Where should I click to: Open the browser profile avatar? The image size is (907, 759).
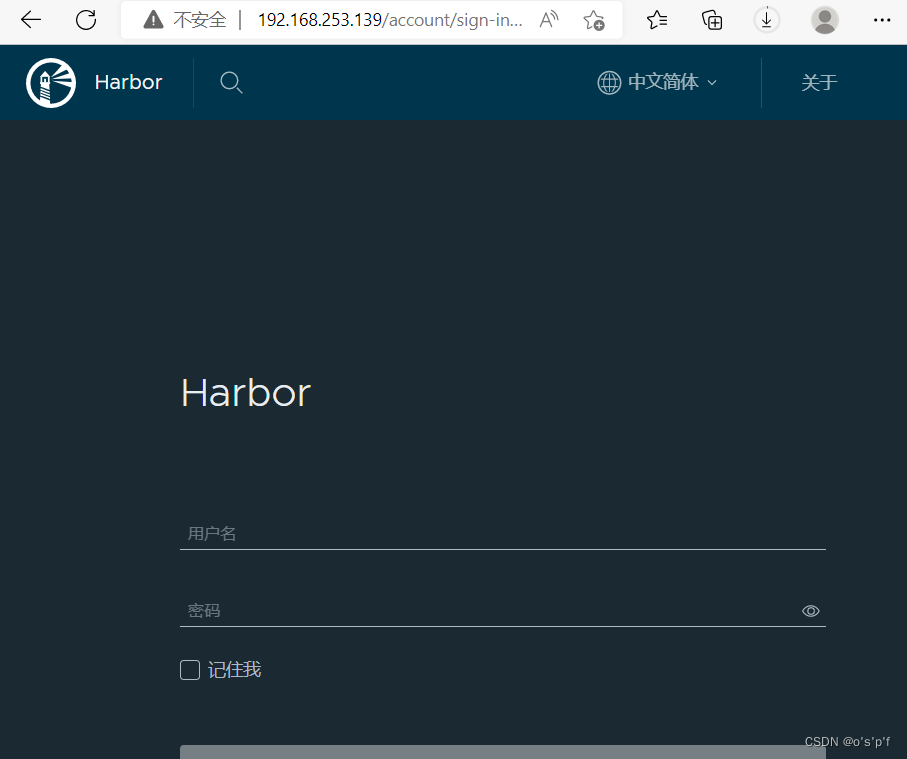pos(824,20)
